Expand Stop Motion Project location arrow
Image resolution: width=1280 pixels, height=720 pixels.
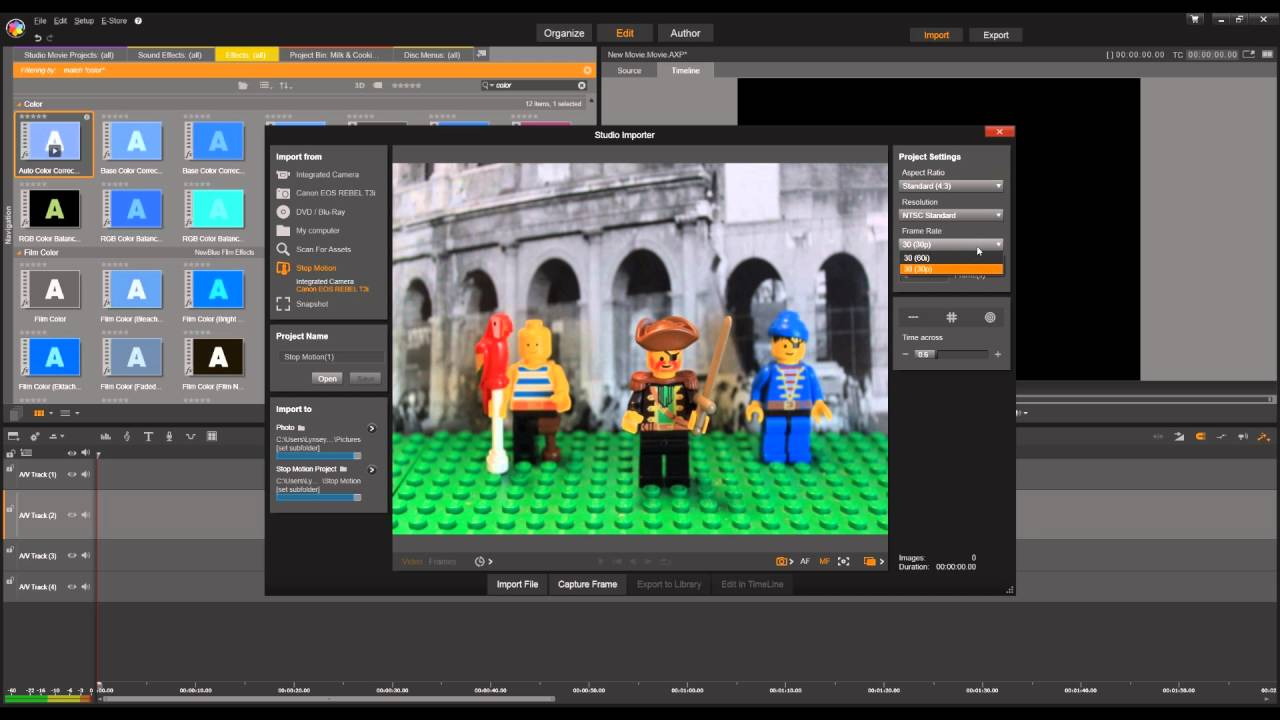pos(371,469)
